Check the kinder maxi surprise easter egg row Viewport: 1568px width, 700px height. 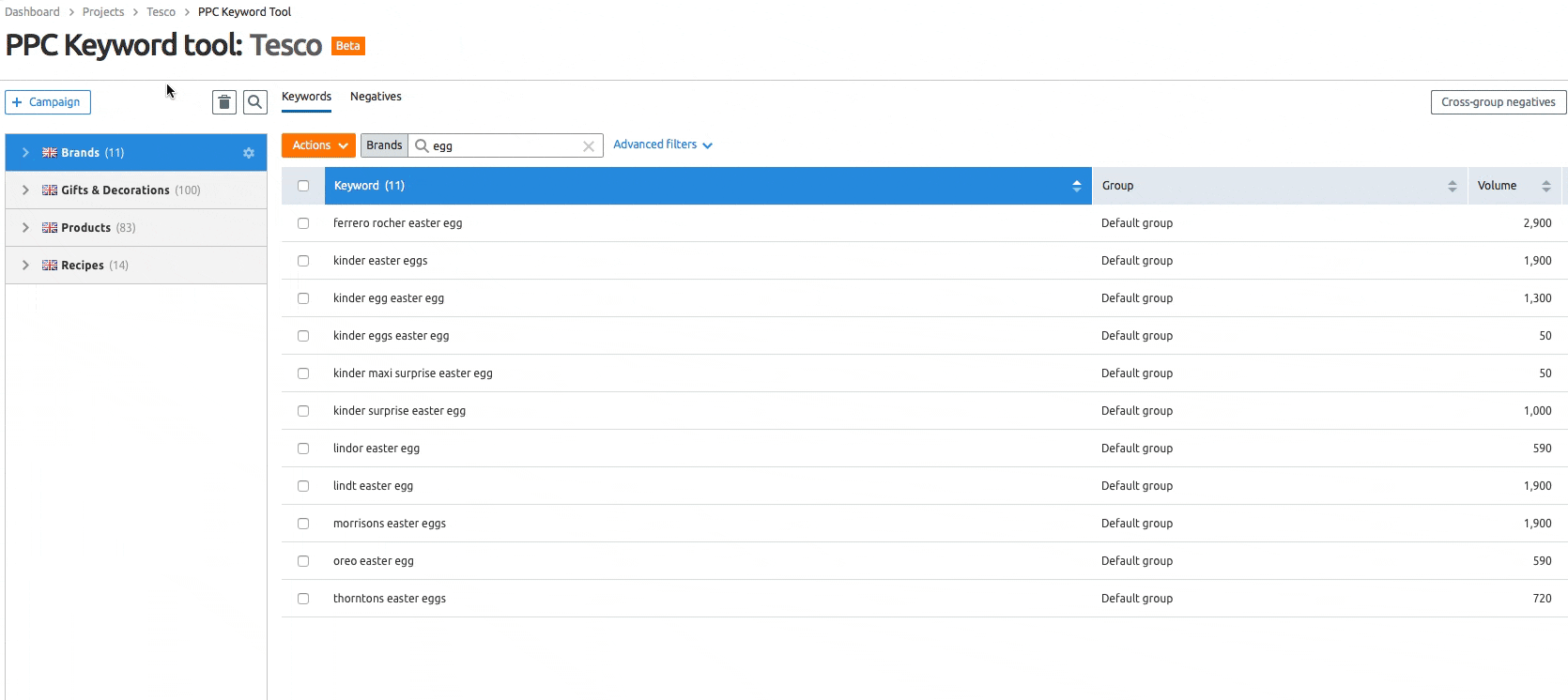pos(303,373)
